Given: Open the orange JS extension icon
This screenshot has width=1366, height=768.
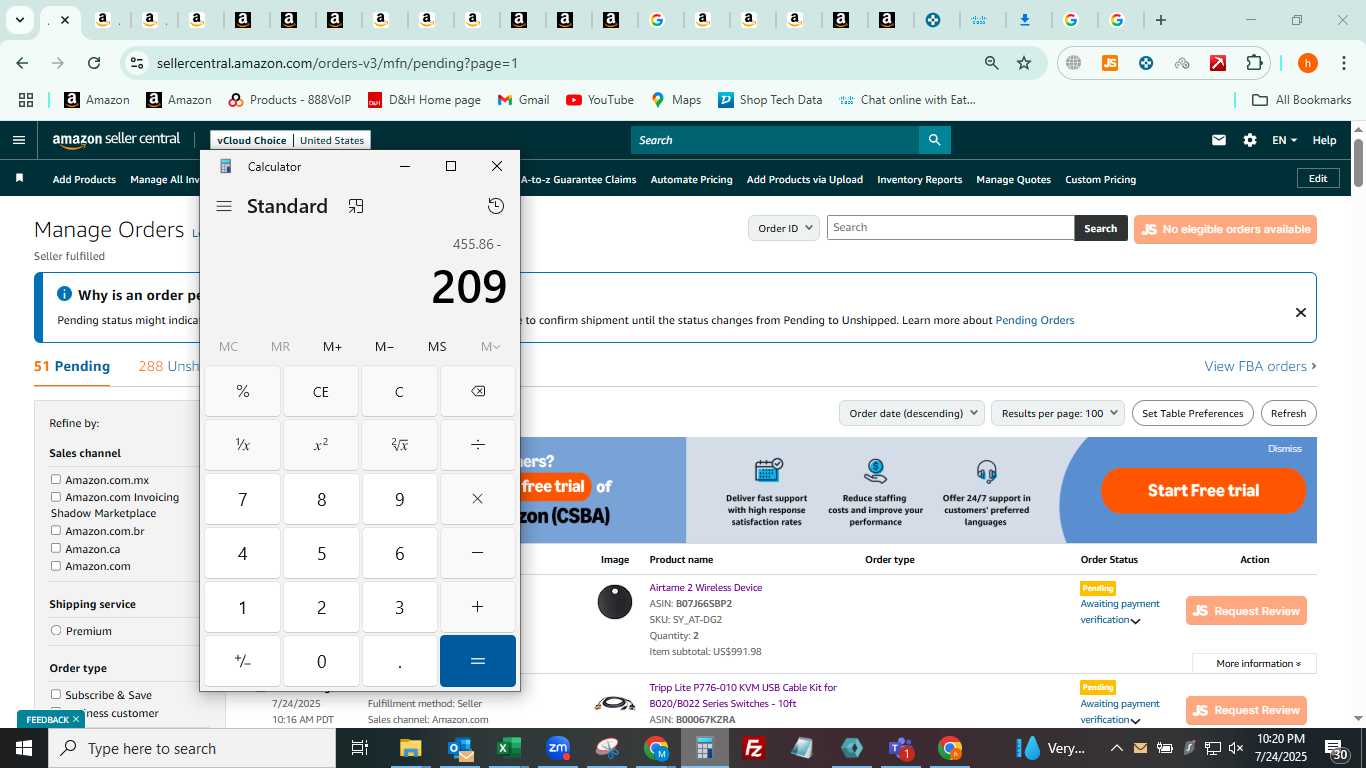Looking at the screenshot, I should [x=1109, y=63].
